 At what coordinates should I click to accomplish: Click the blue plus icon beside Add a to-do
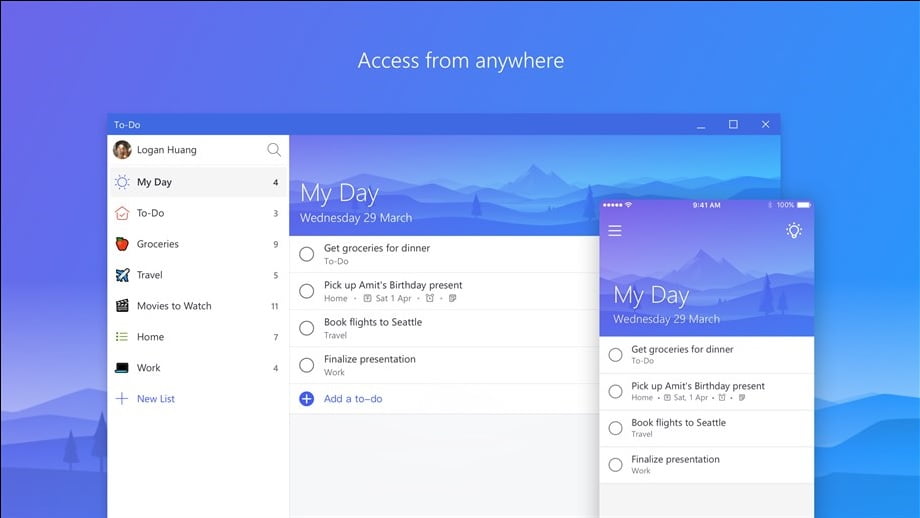pyautogui.click(x=307, y=398)
